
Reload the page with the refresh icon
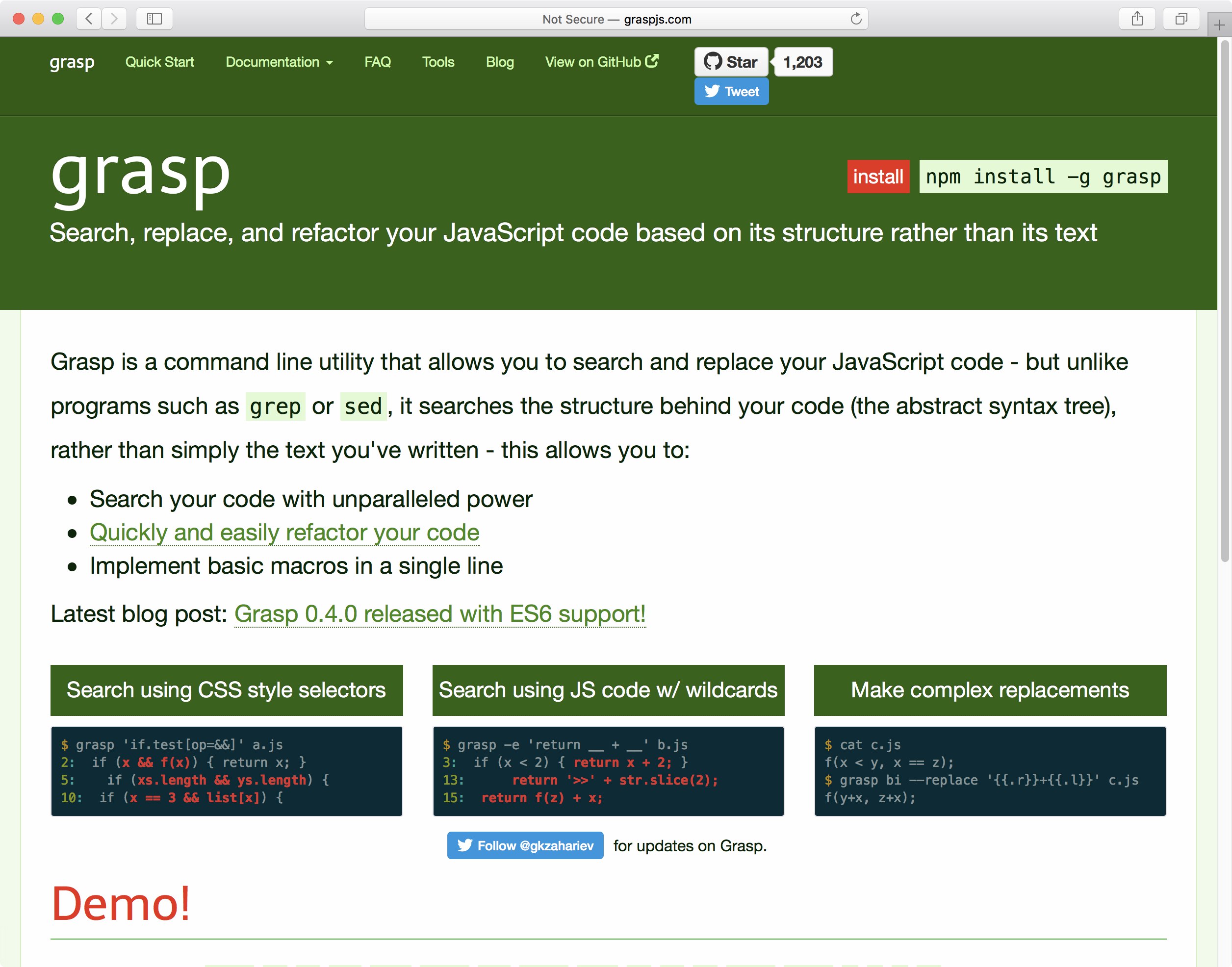tap(855, 19)
